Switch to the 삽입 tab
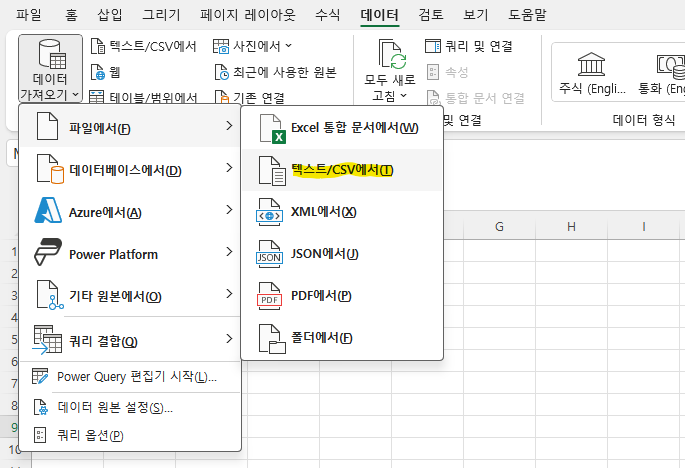685x468 pixels. [110, 14]
